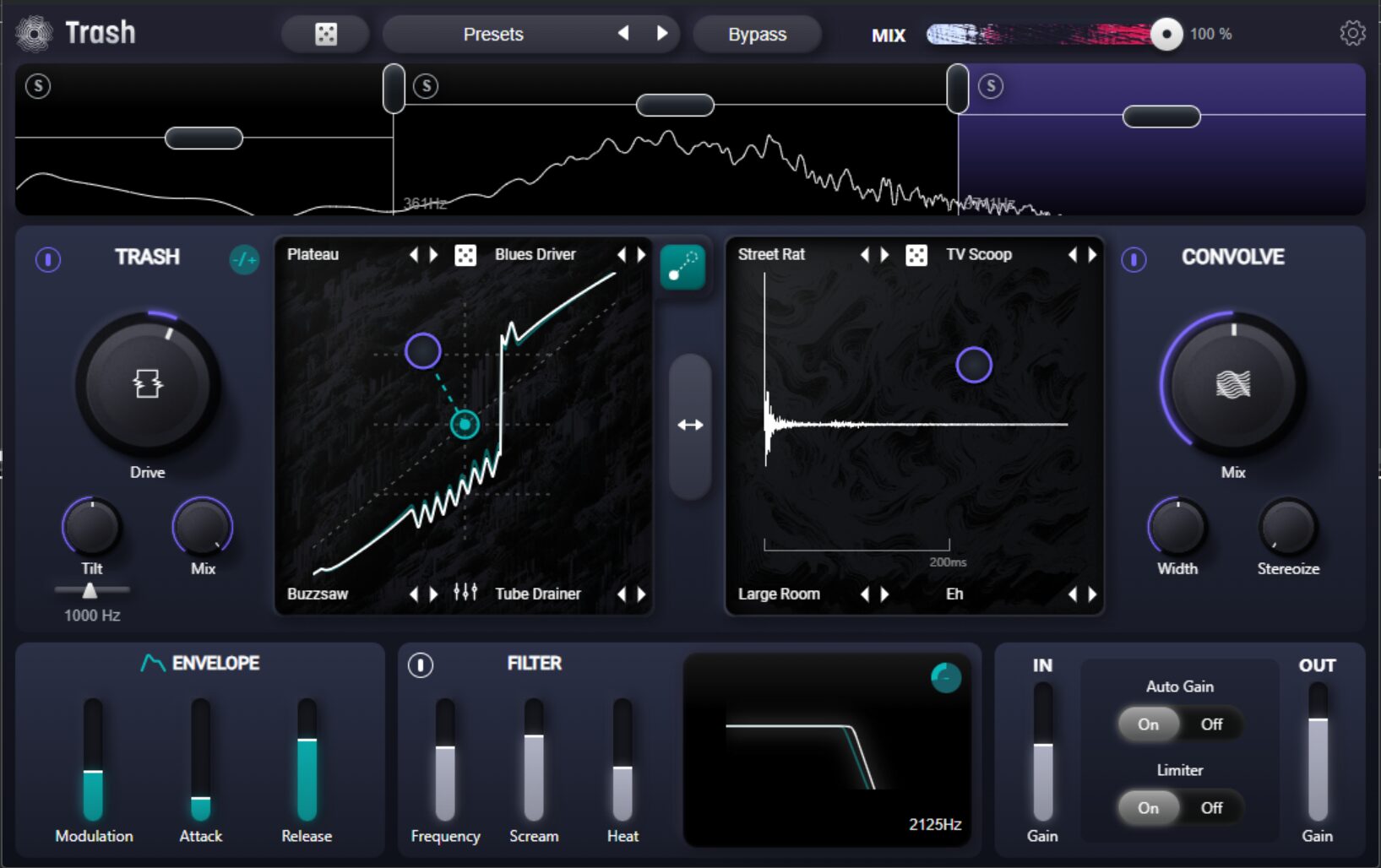Click the envelope Attack slider
The height and width of the screenshot is (868, 1381).
(x=200, y=759)
